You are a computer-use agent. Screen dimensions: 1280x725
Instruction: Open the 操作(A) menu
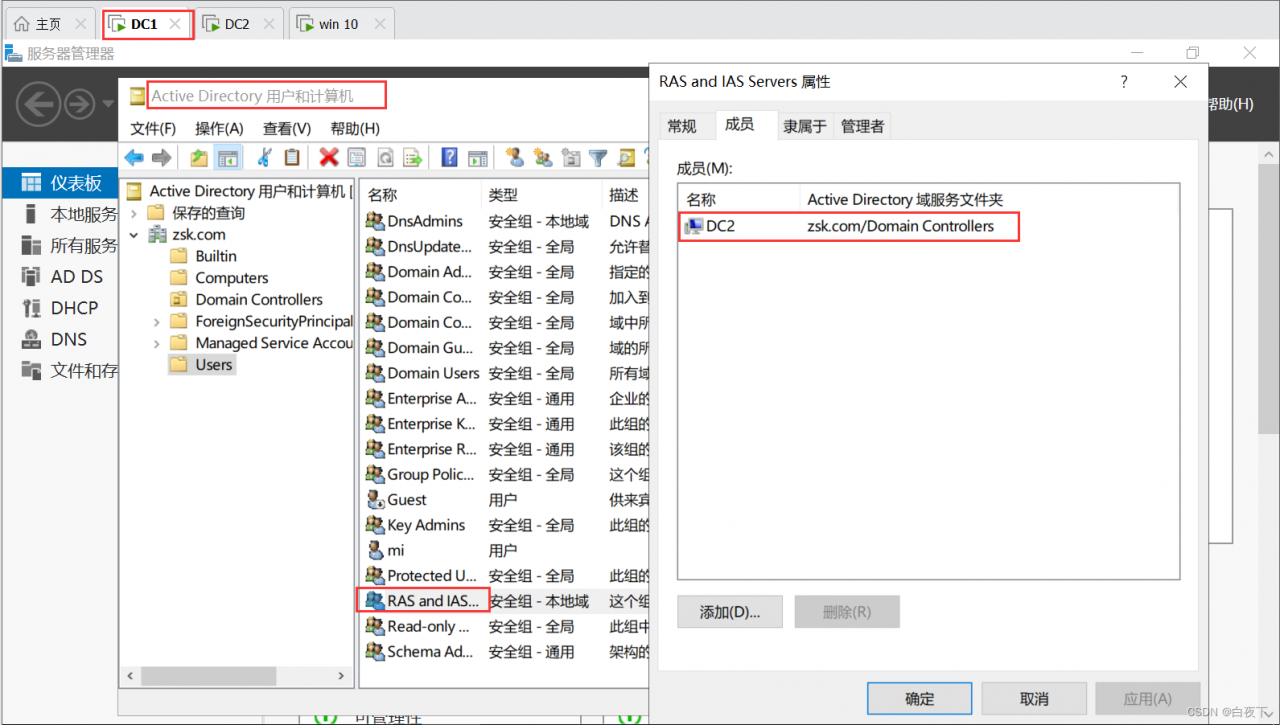click(x=219, y=129)
